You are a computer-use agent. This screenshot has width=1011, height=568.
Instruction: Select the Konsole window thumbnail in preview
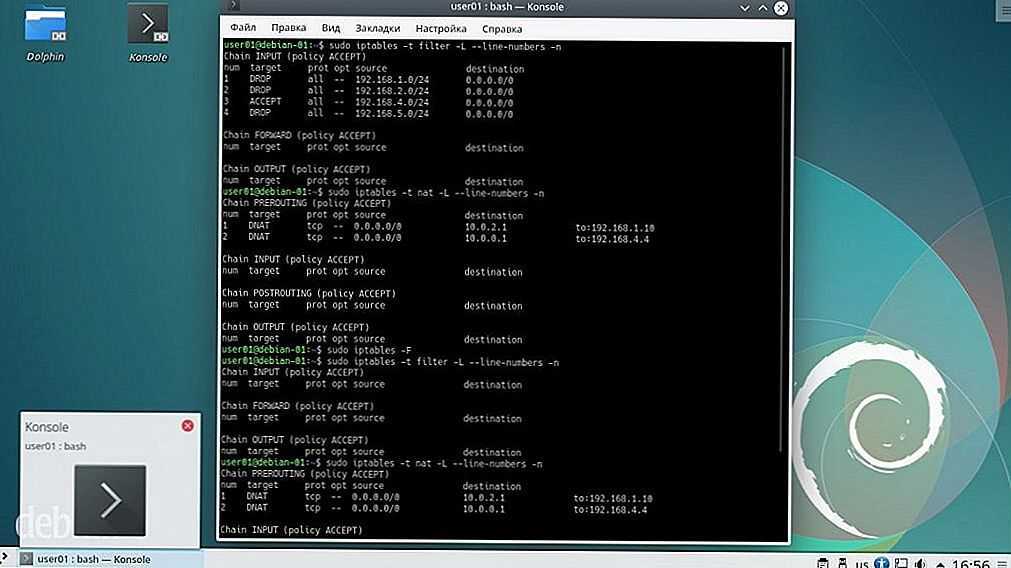tap(110, 500)
